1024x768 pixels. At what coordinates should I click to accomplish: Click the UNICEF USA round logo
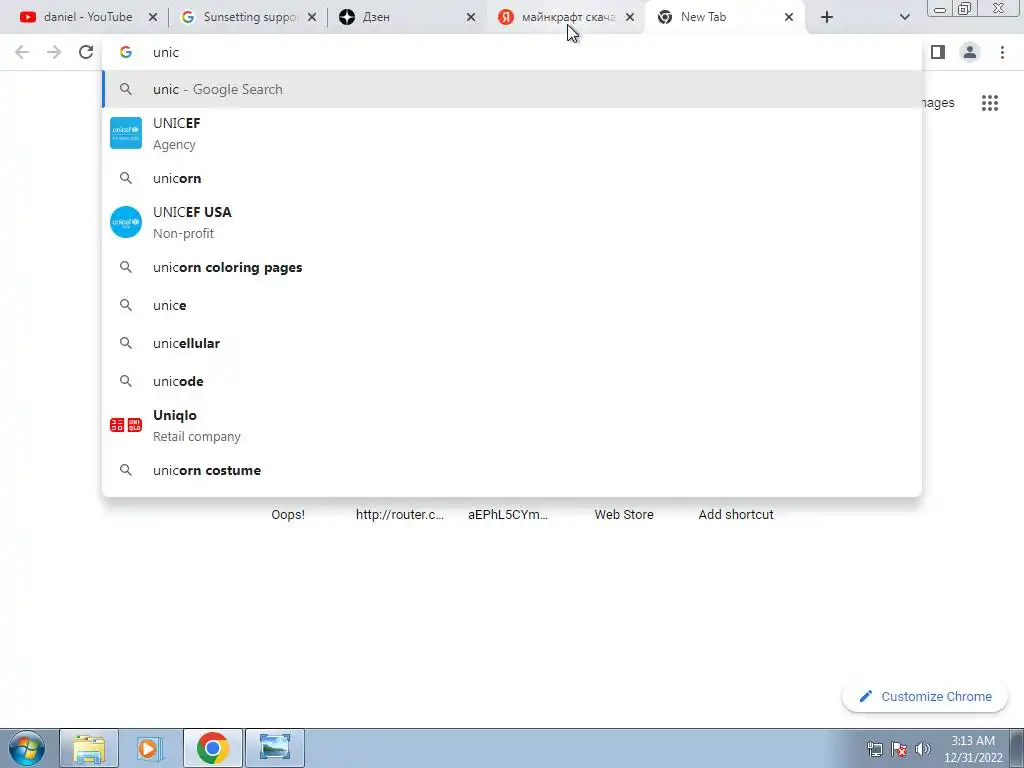click(x=126, y=222)
